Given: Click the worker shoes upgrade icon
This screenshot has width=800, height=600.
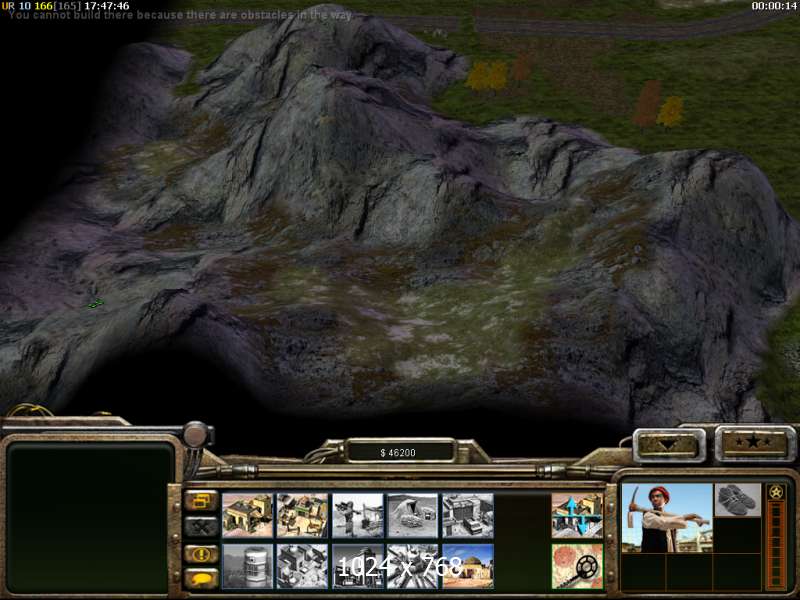Looking at the screenshot, I should coord(737,500).
